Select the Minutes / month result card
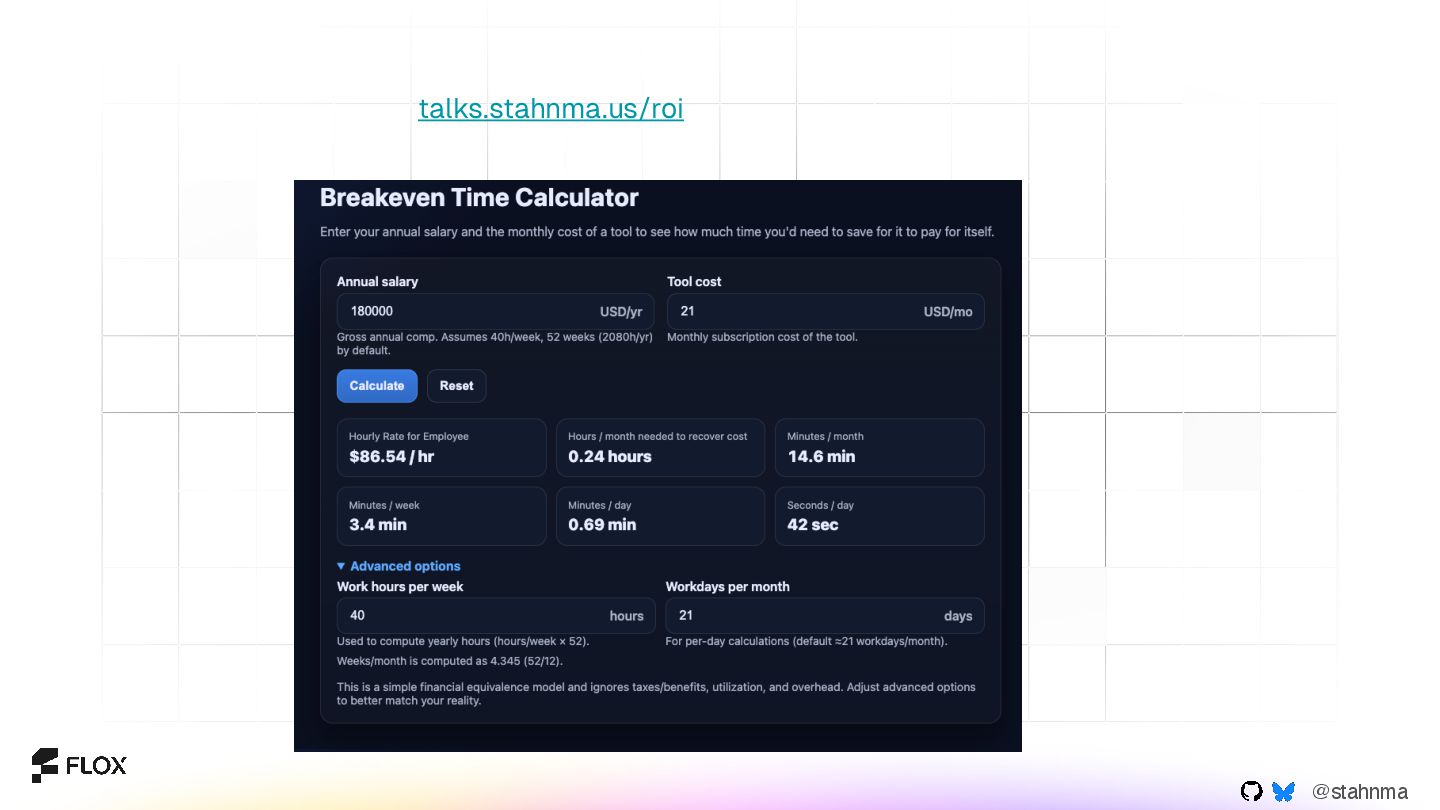Viewport: 1440px width, 810px height. pos(879,447)
